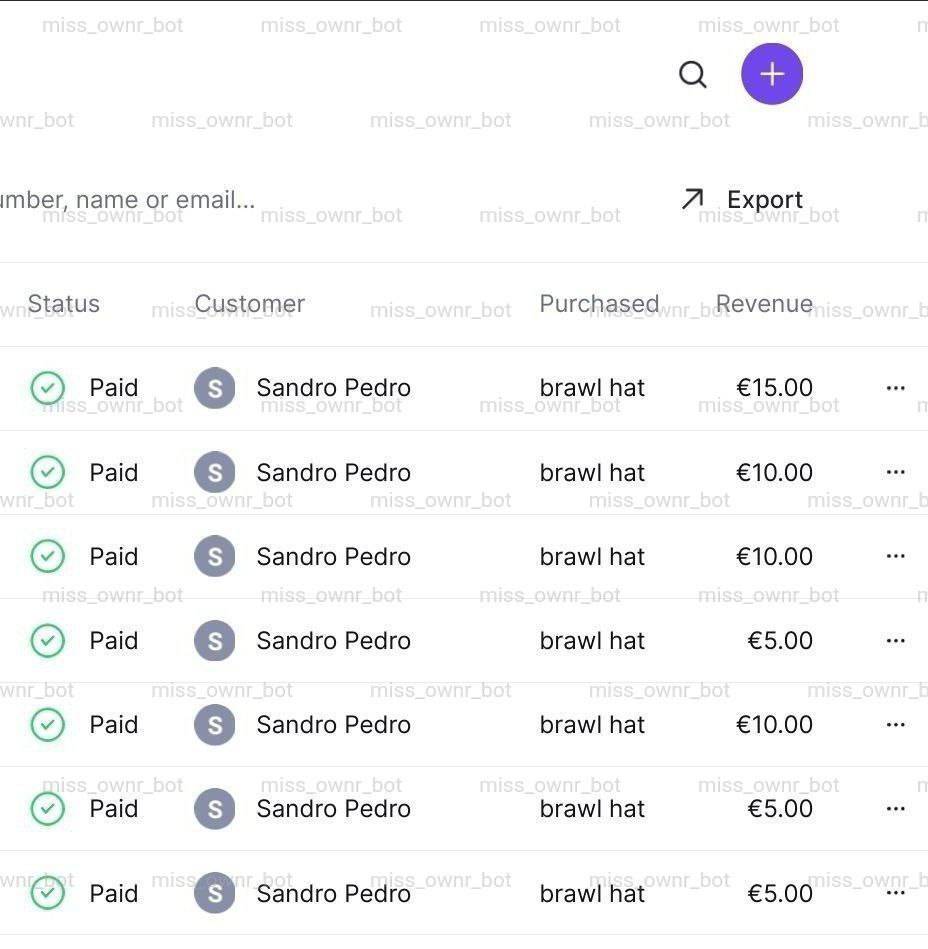Expand actions for the fourth row order
The height and width of the screenshot is (949, 928).
coord(895,641)
